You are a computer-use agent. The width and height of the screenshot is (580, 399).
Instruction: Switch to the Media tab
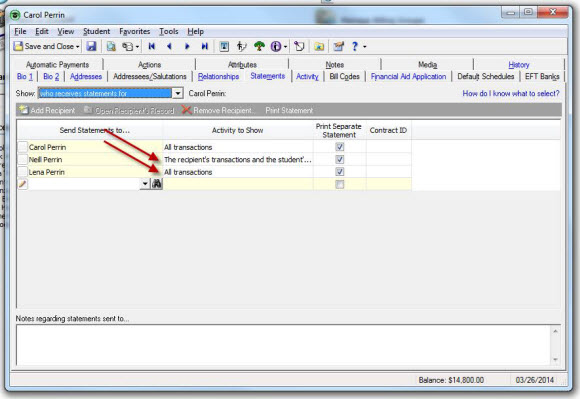pyautogui.click(x=428, y=64)
